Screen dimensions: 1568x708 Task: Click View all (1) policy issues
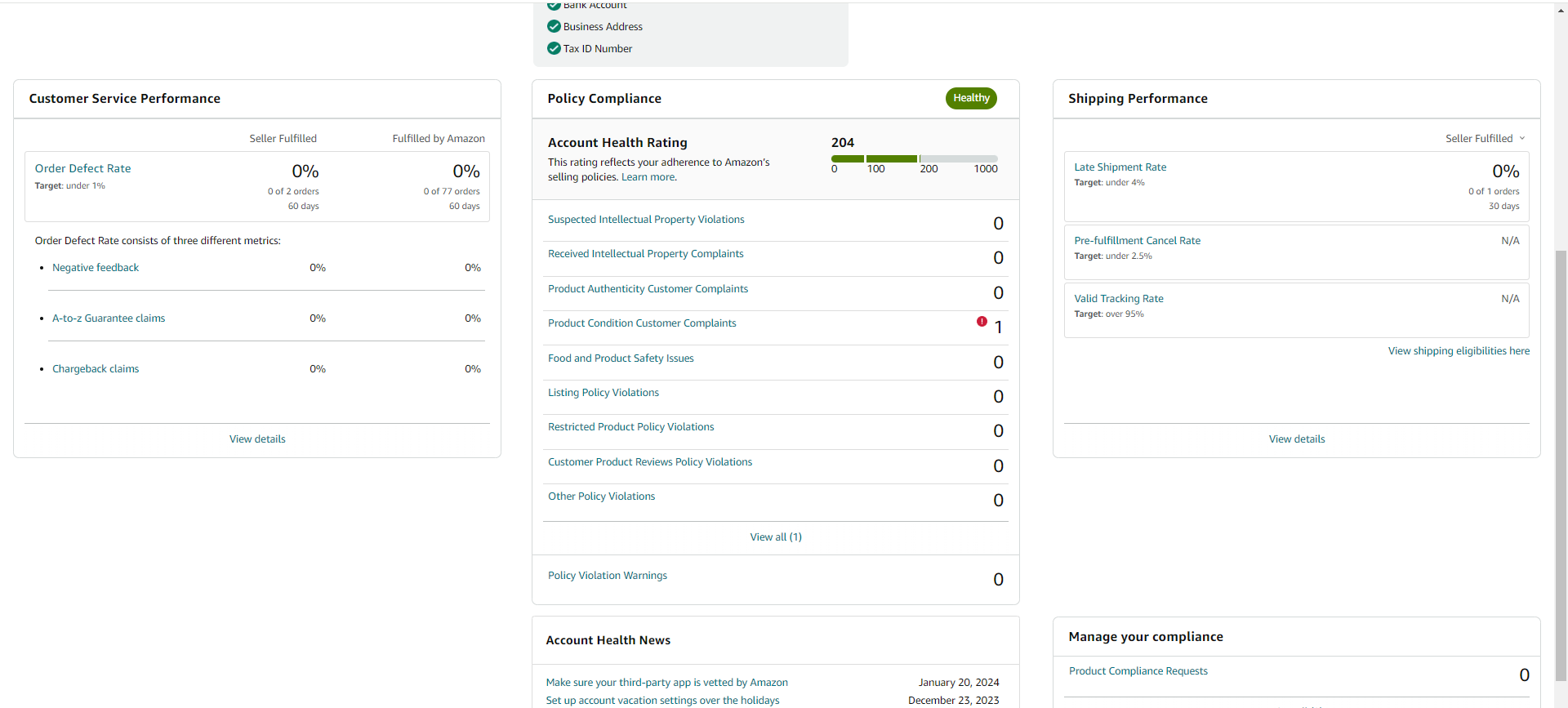click(x=776, y=537)
